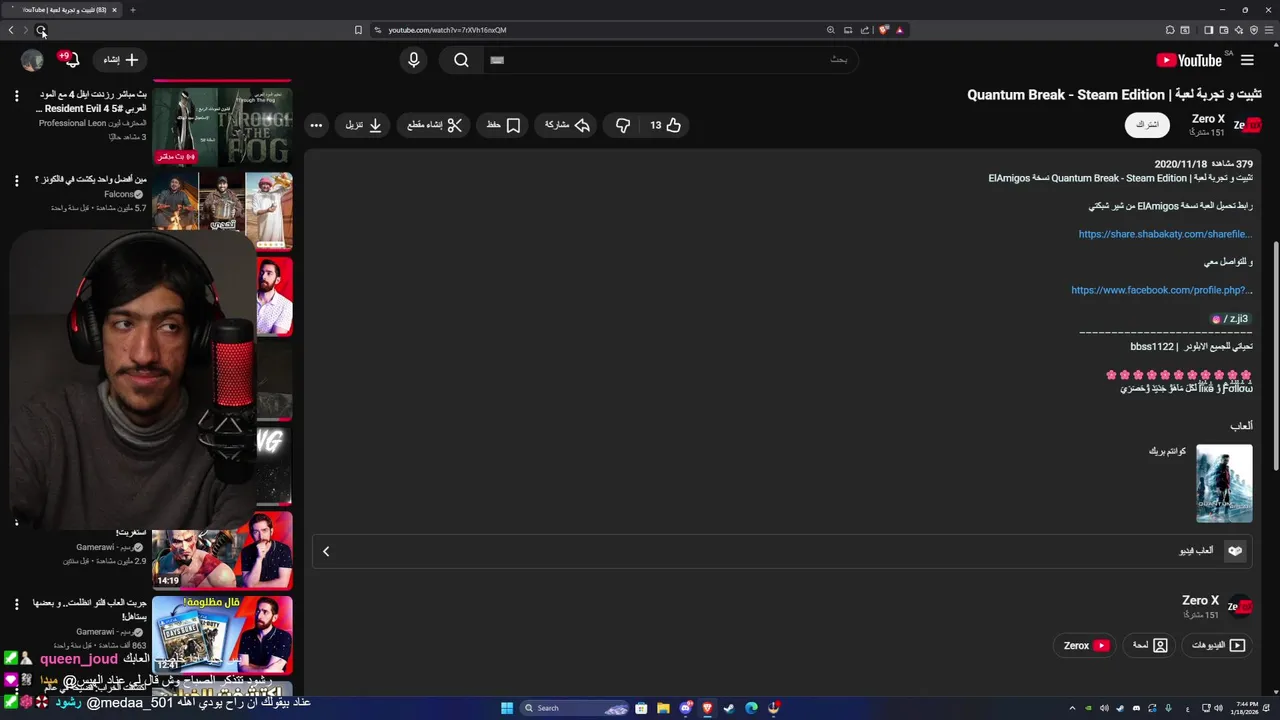The width and height of the screenshot is (1280, 720).
Task: Open the About chip for Zero X
Action: [1150, 645]
